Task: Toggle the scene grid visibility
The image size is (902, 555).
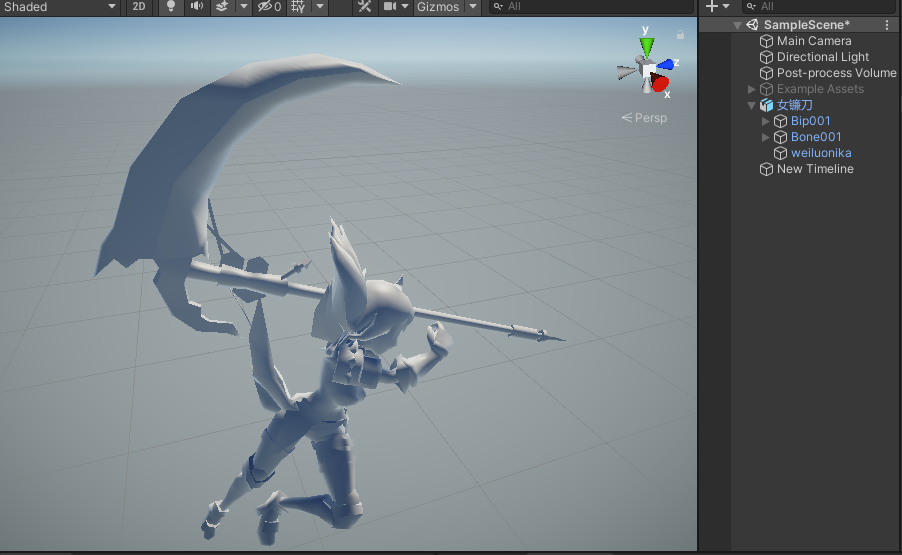Action: [x=298, y=7]
